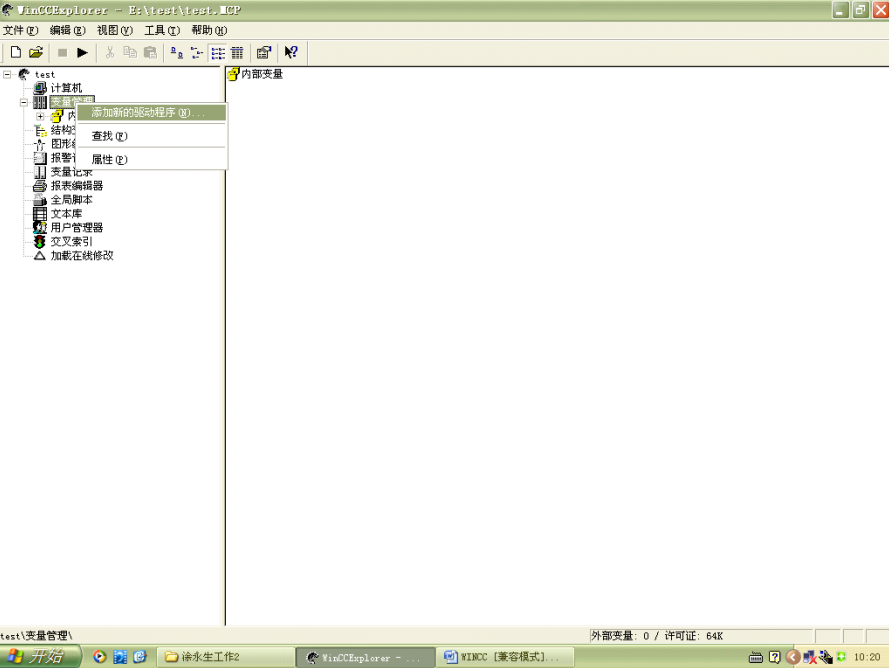Click the third quick launch icon
The height and width of the screenshot is (668, 889).
pyautogui.click(x=139, y=657)
